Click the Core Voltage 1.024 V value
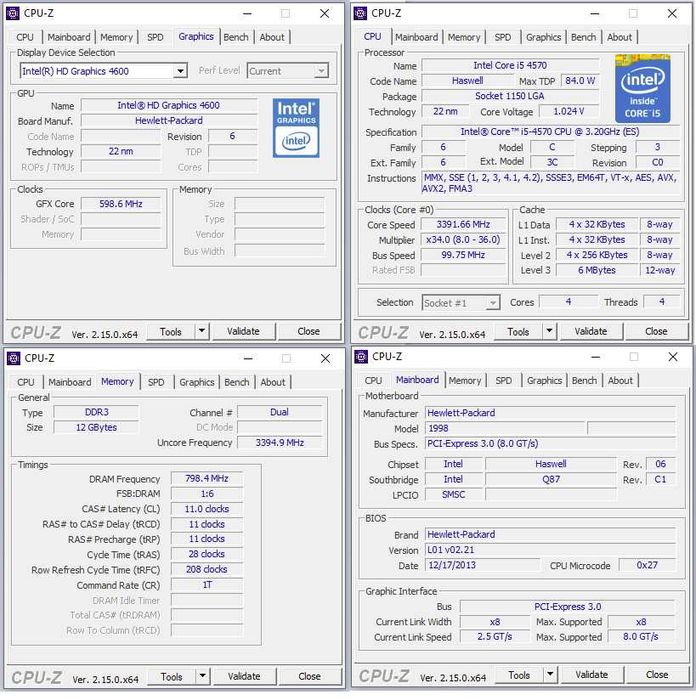 569,111
